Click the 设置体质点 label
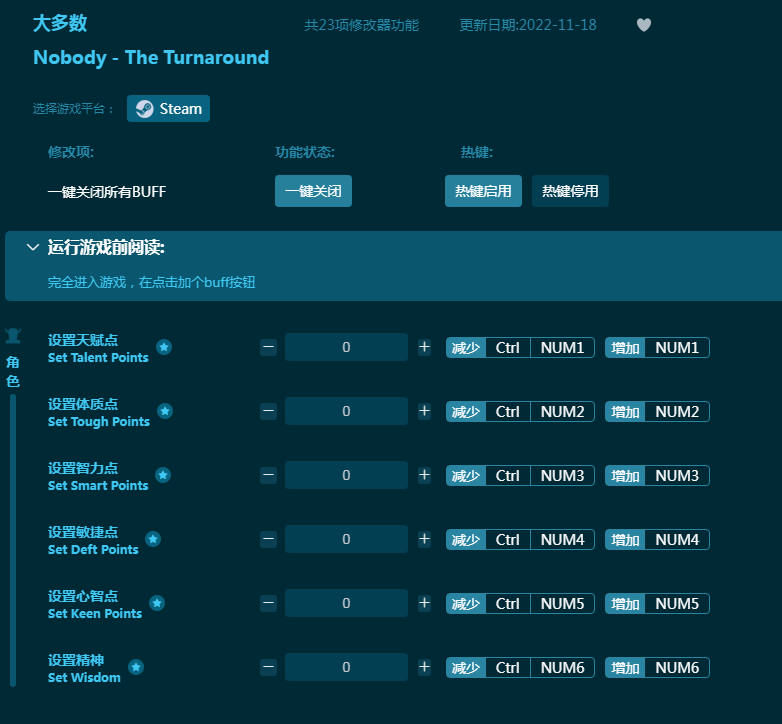The width and height of the screenshot is (782, 724). [83, 404]
